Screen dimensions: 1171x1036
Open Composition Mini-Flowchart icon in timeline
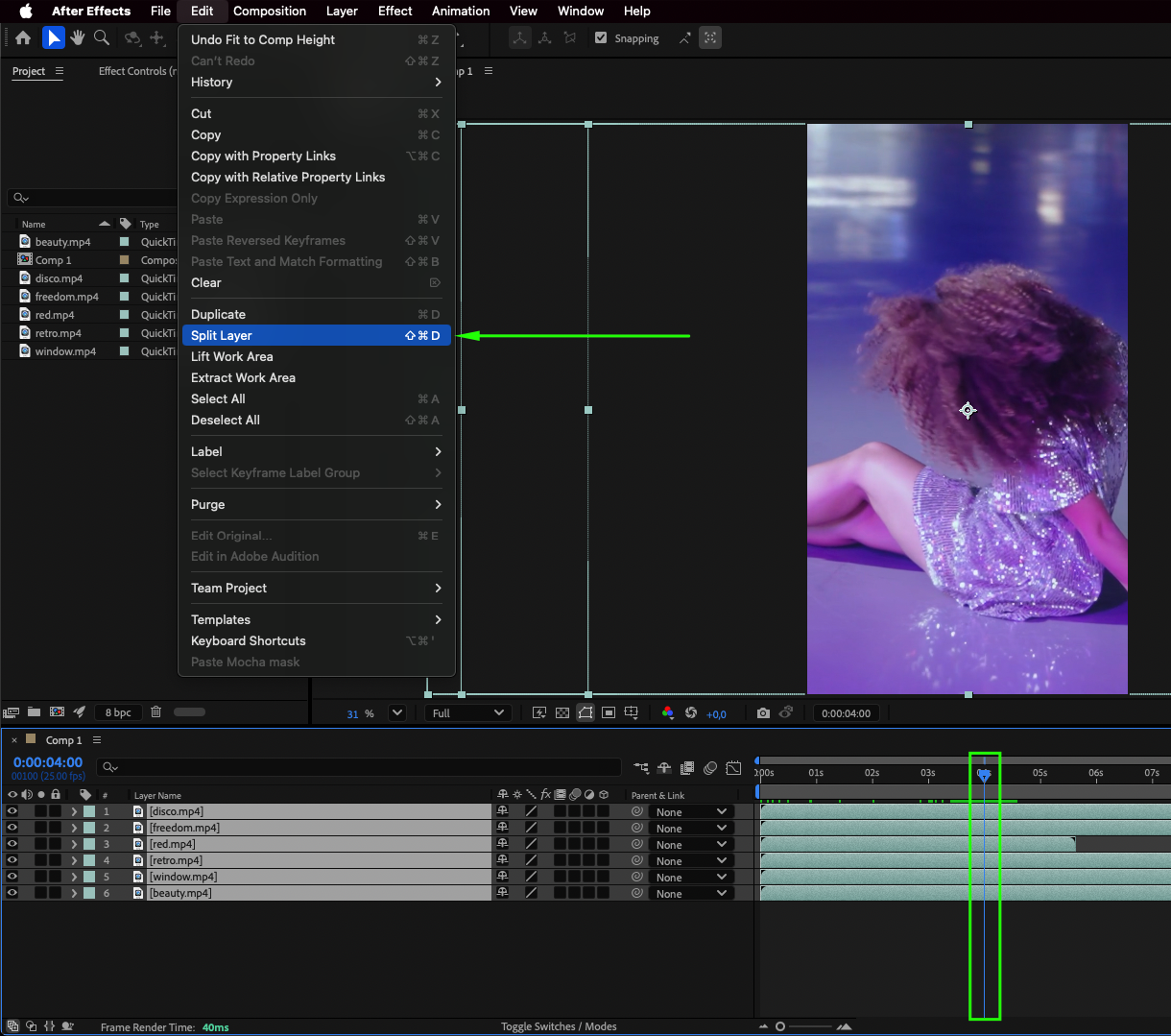pos(641,768)
